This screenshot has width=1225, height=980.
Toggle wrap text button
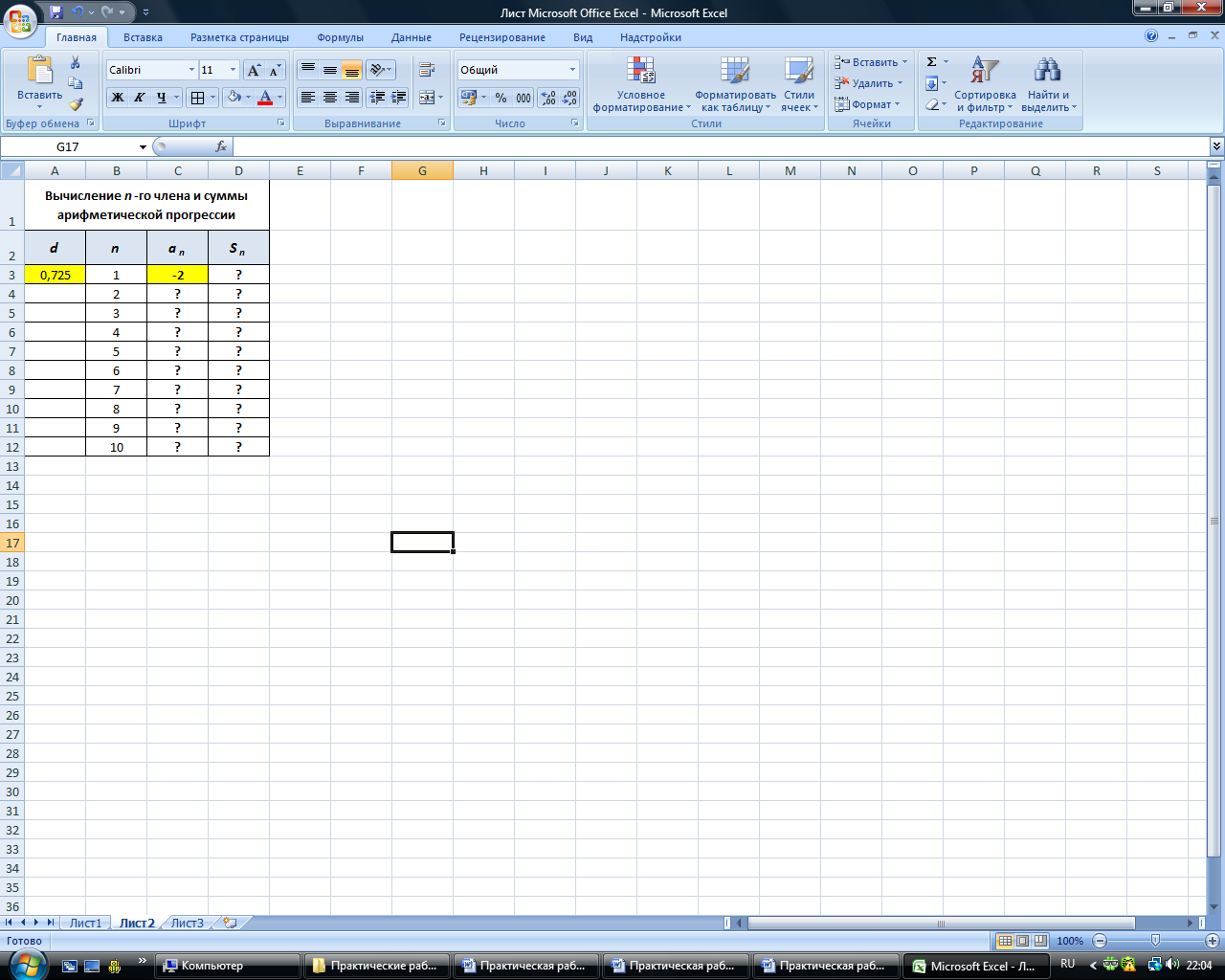pyautogui.click(x=427, y=70)
